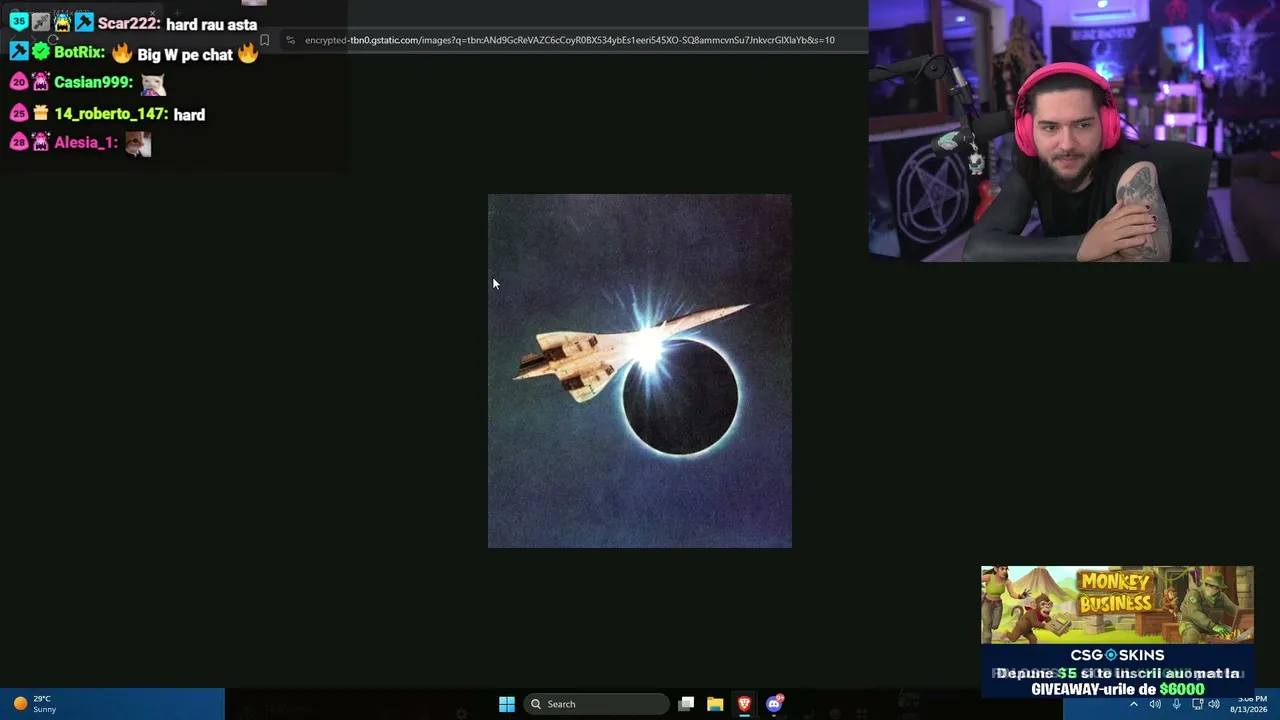Click the Monkey Business ad banner
1280x720 pixels.
click(x=1117, y=605)
